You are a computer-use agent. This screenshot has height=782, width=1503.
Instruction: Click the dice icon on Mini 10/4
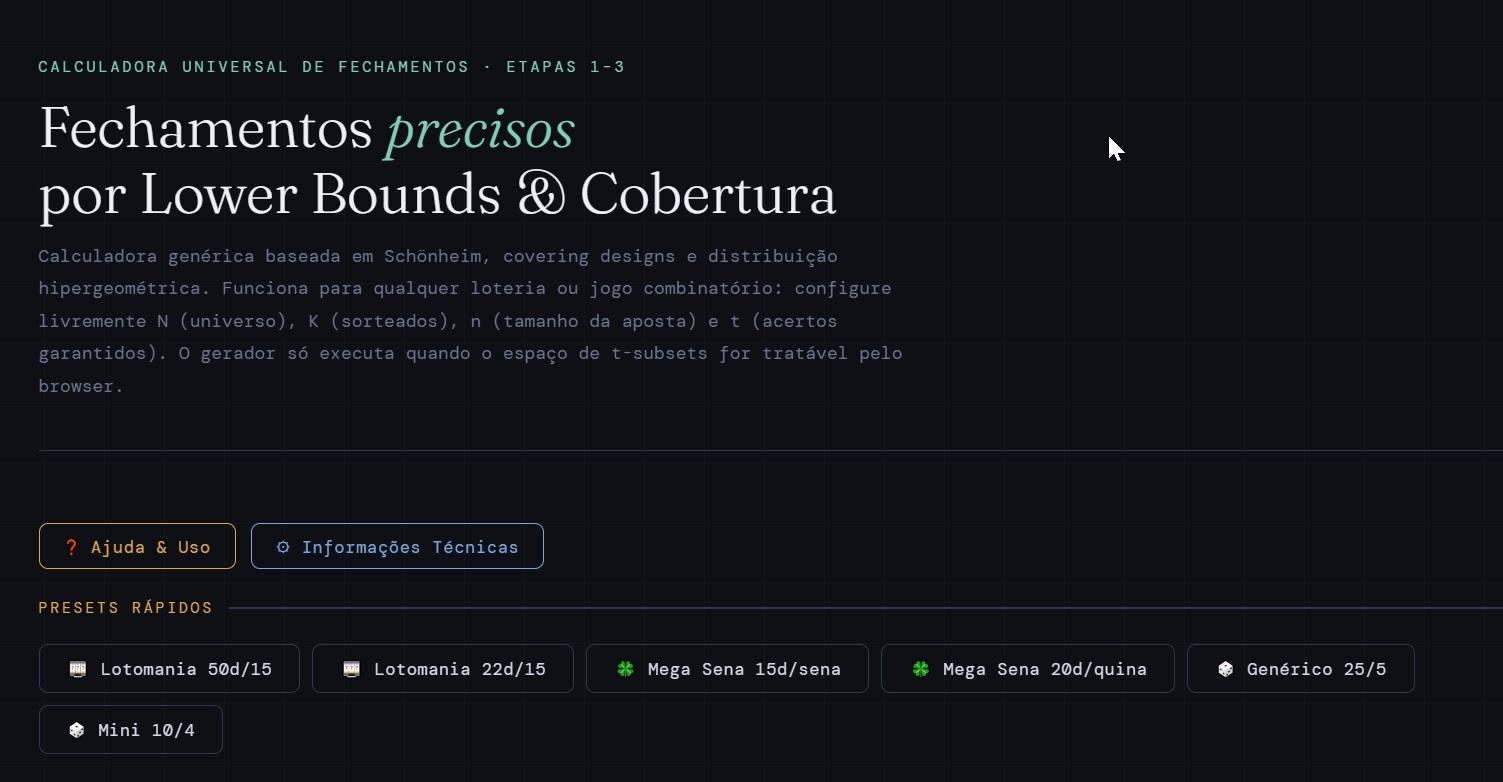(76, 730)
